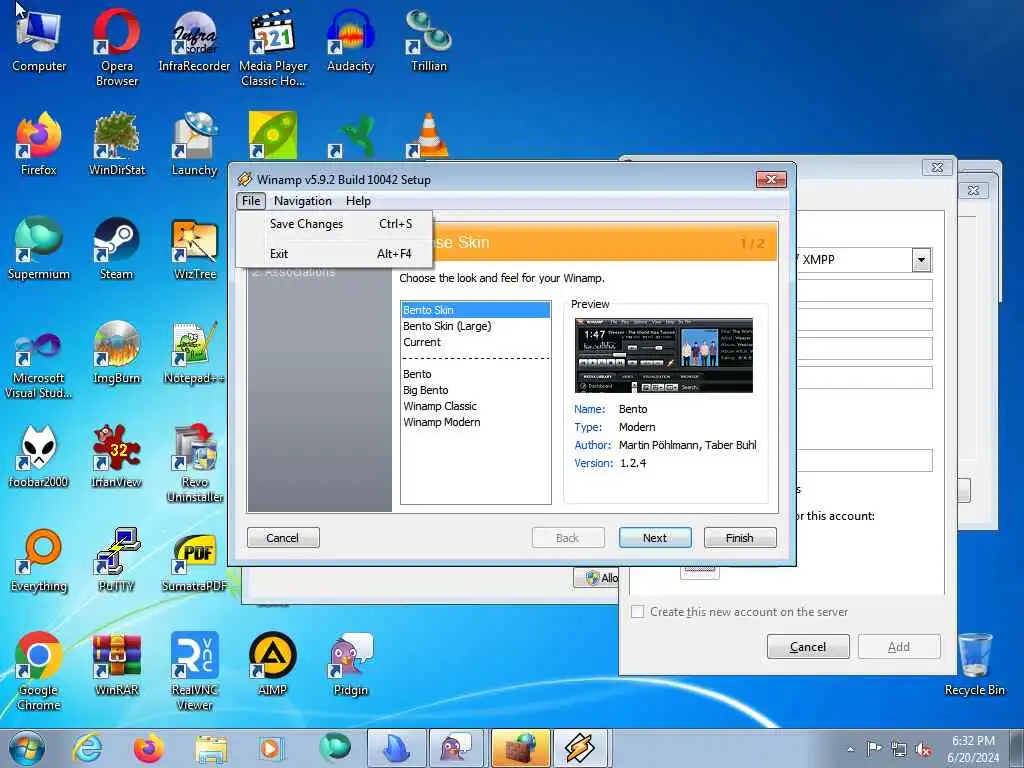Select the 'Bento' skin entry

475,374
